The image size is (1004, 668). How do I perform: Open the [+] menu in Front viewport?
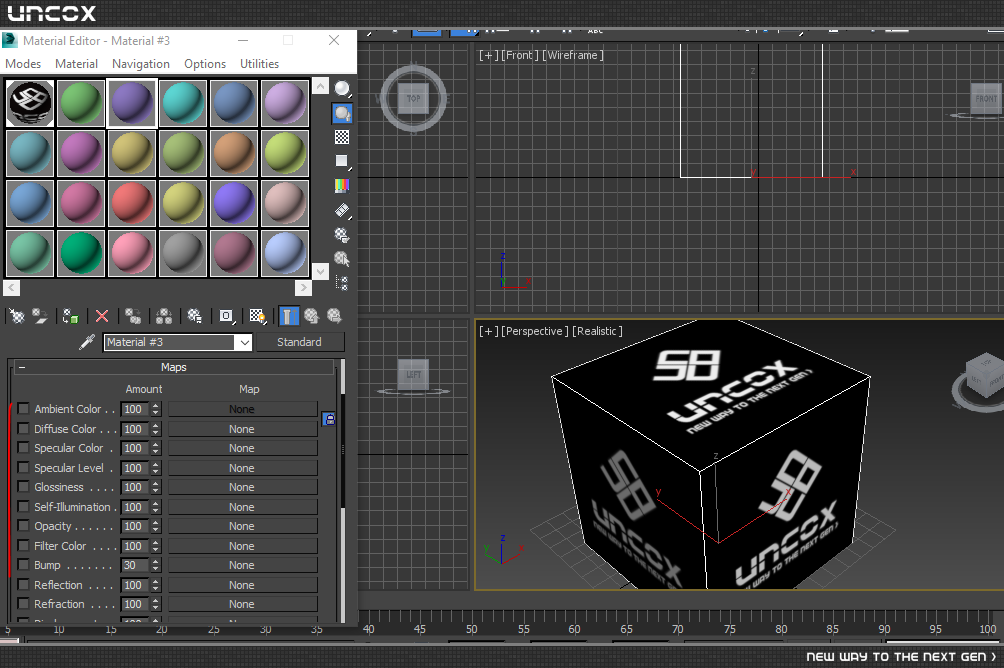coord(489,55)
